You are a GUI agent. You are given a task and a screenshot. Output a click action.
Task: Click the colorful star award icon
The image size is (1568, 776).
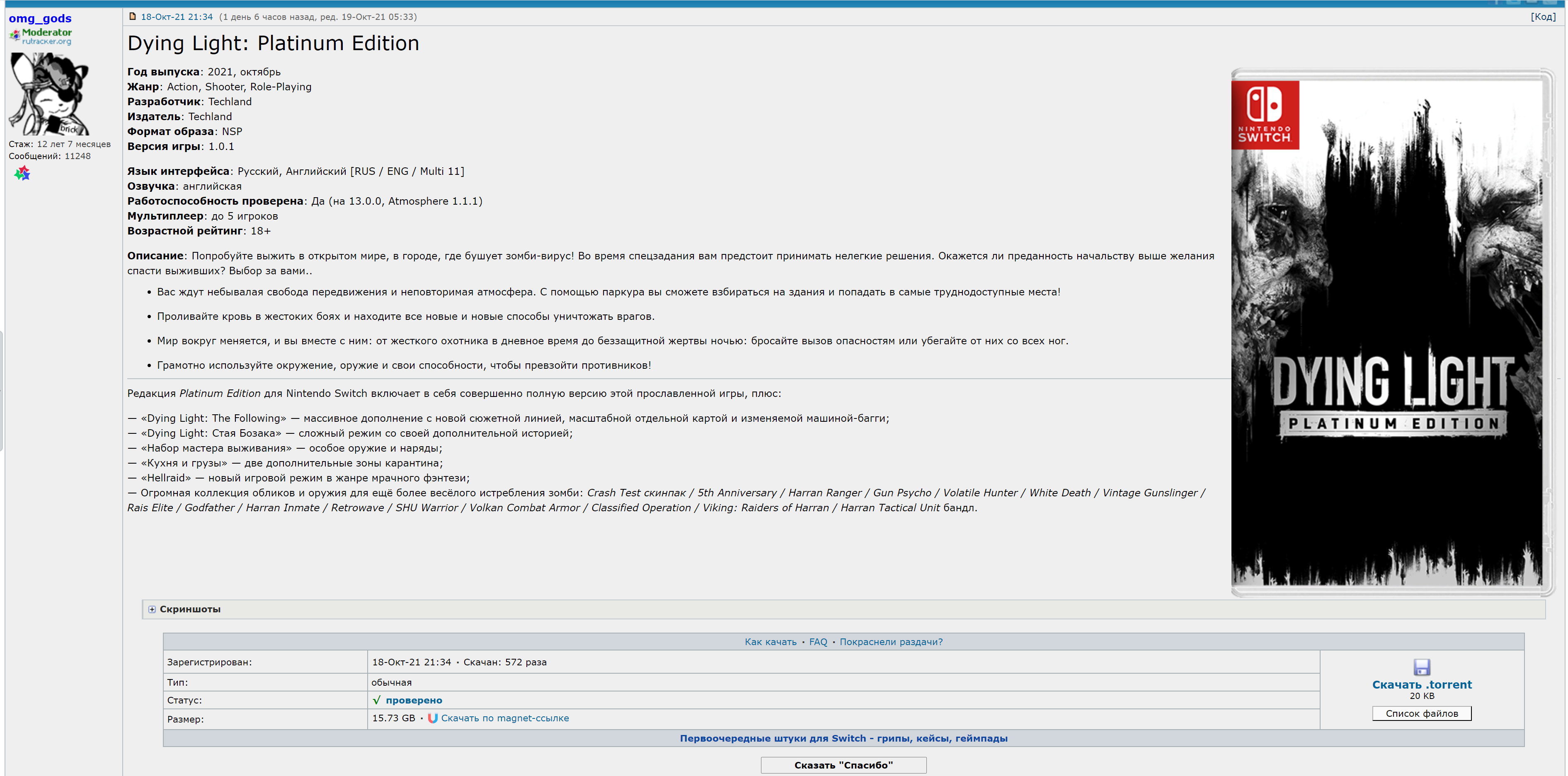pos(22,174)
